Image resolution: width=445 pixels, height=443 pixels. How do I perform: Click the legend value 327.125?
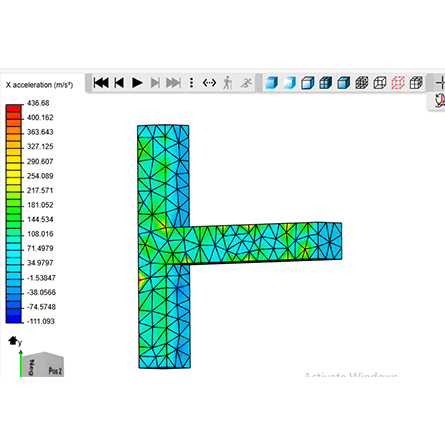click(x=40, y=146)
